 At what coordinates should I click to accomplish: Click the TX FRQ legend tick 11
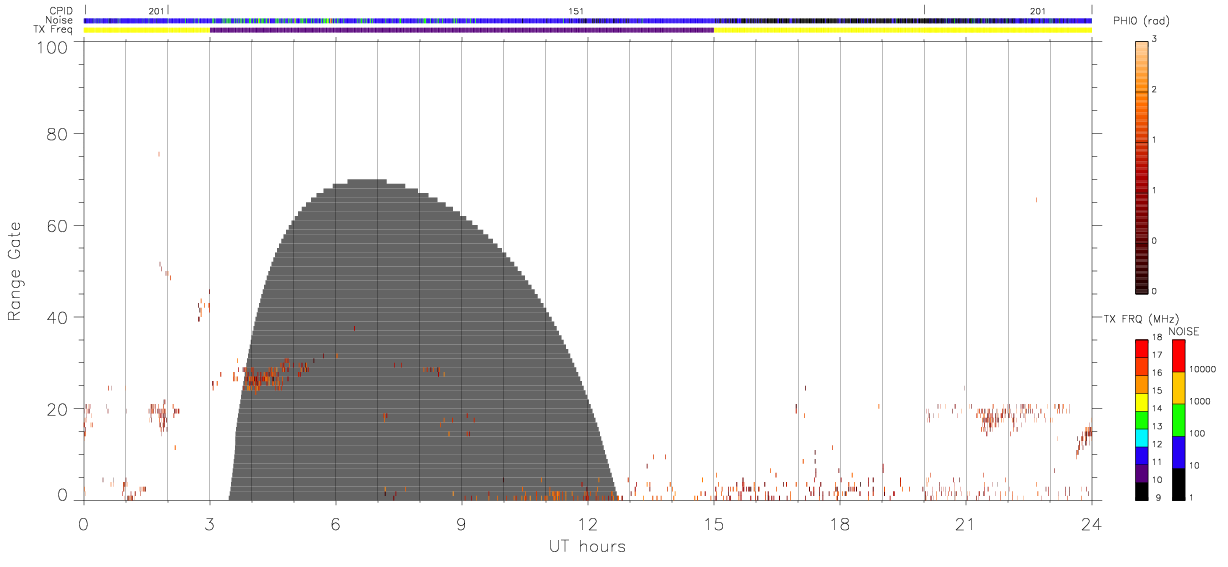(1157, 461)
